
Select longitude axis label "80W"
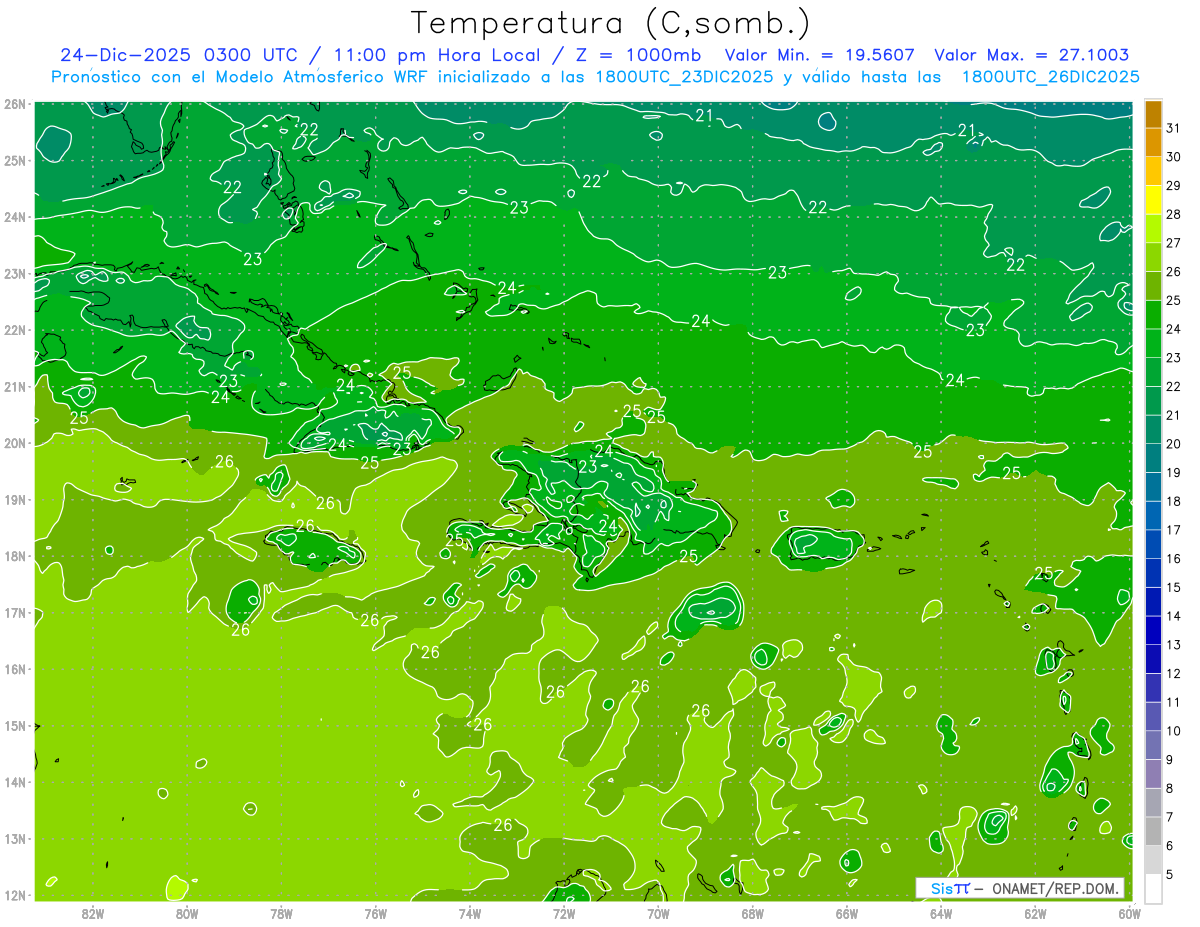(x=187, y=912)
